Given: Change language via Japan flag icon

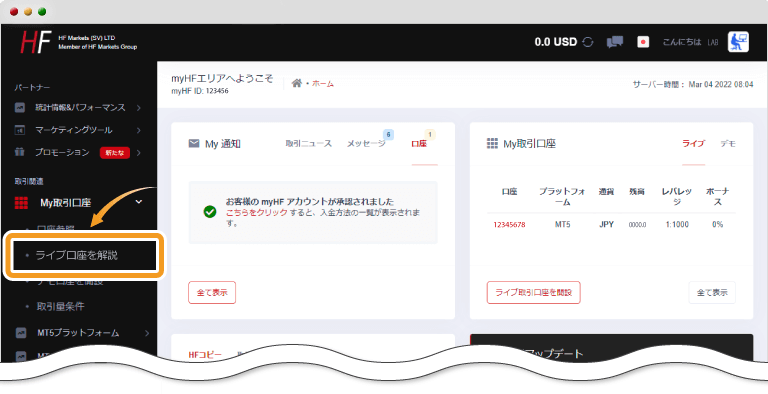Looking at the screenshot, I should (x=643, y=42).
